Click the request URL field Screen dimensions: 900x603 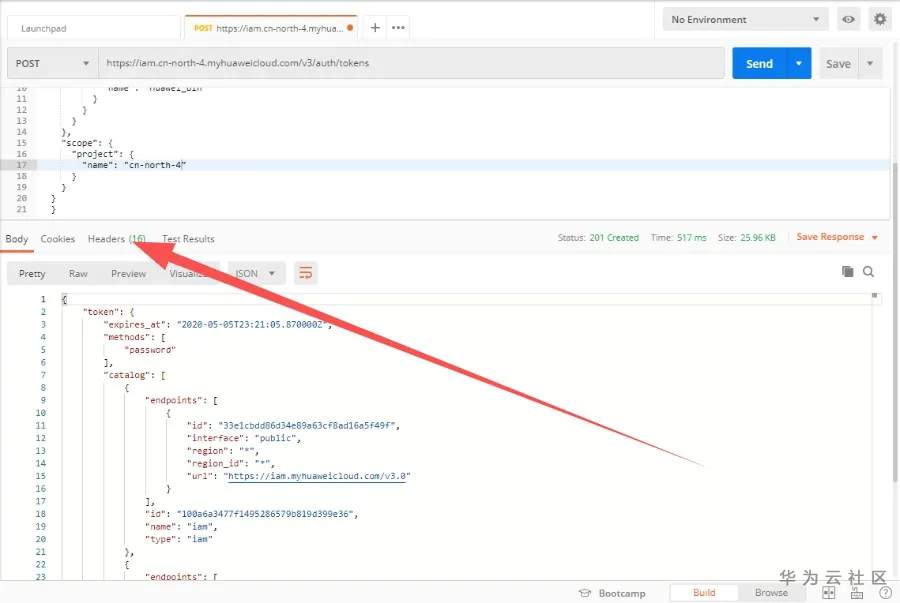tap(410, 63)
